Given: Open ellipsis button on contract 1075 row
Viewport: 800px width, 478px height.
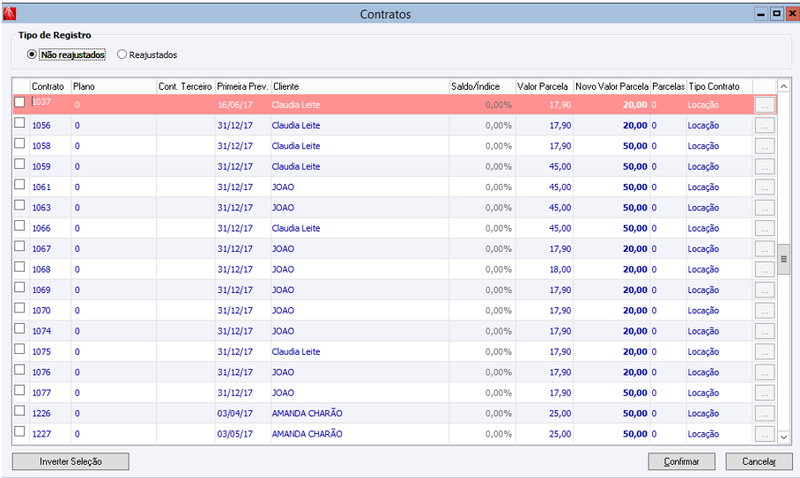Looking at the screenshot, I should coord(764,351).
